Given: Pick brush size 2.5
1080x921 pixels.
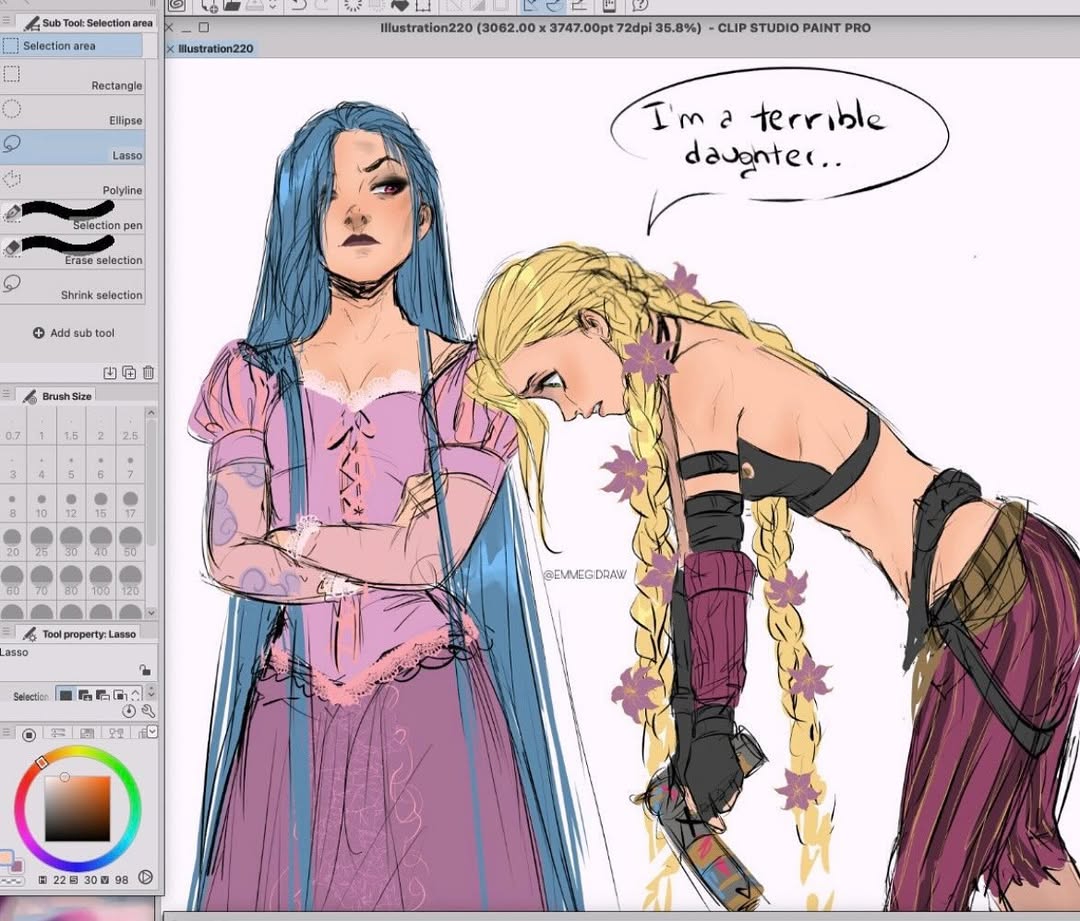Looking at the screenshot, I should click(x=130, y=427).
